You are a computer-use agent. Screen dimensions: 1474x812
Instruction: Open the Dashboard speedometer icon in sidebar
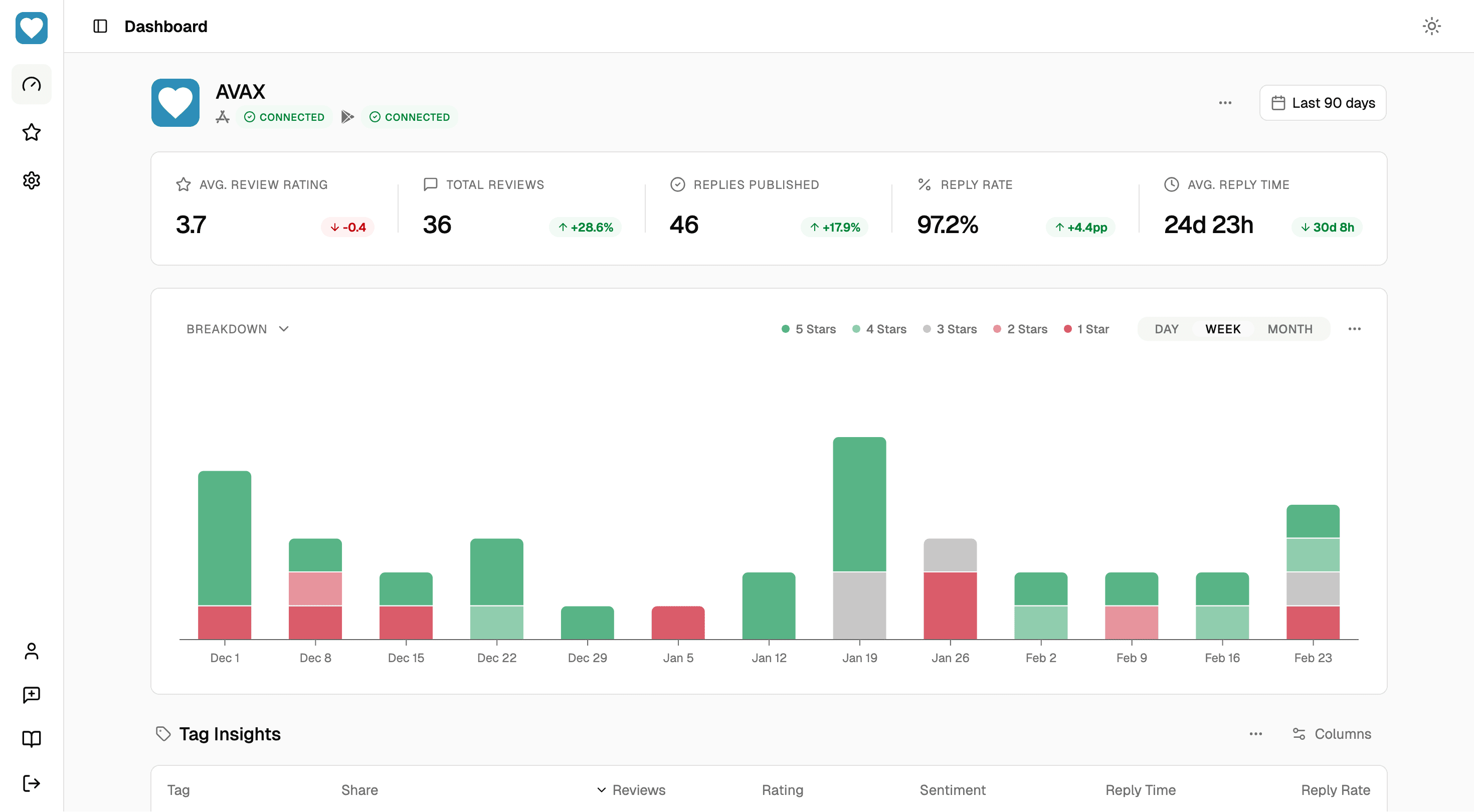point(31,84)
